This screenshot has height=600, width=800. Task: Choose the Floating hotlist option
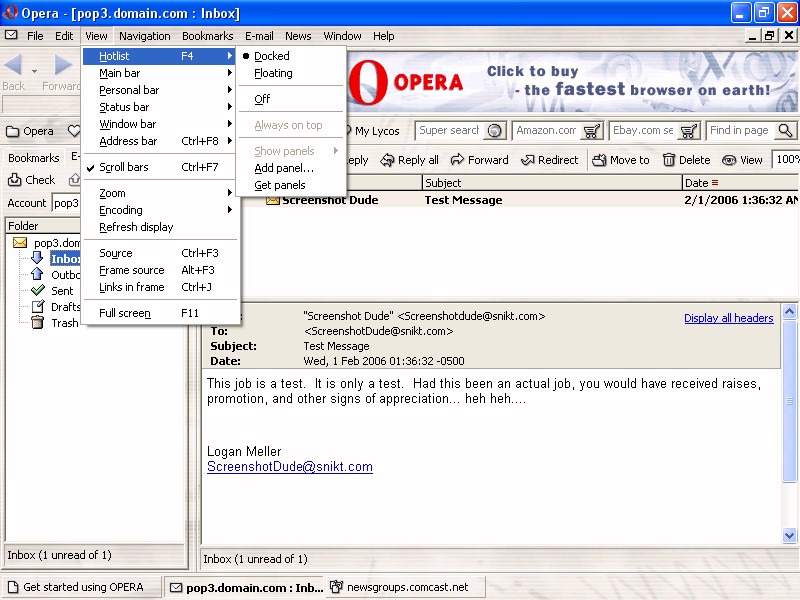[273, 73]
